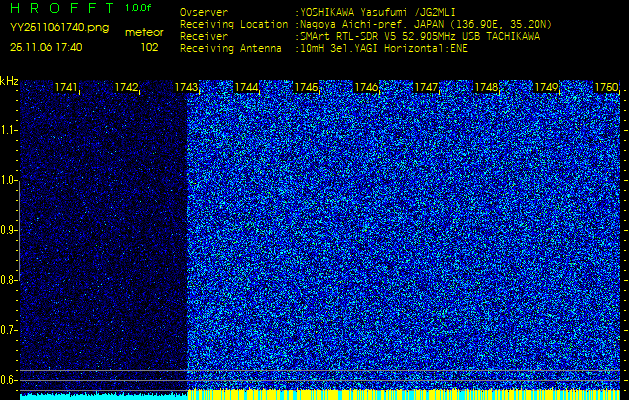The width and height of the screenshot is (629, 400).
Task: Click the 1745 time marker
Action: click(x=306, y=87)
